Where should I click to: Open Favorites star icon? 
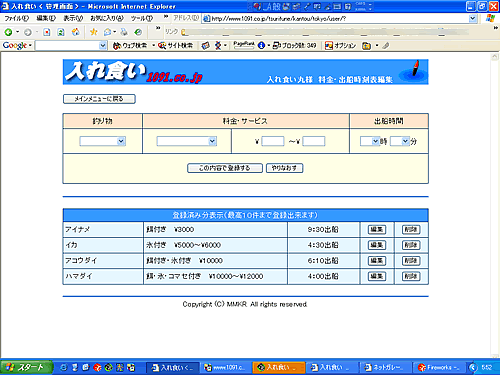point(94,32)
